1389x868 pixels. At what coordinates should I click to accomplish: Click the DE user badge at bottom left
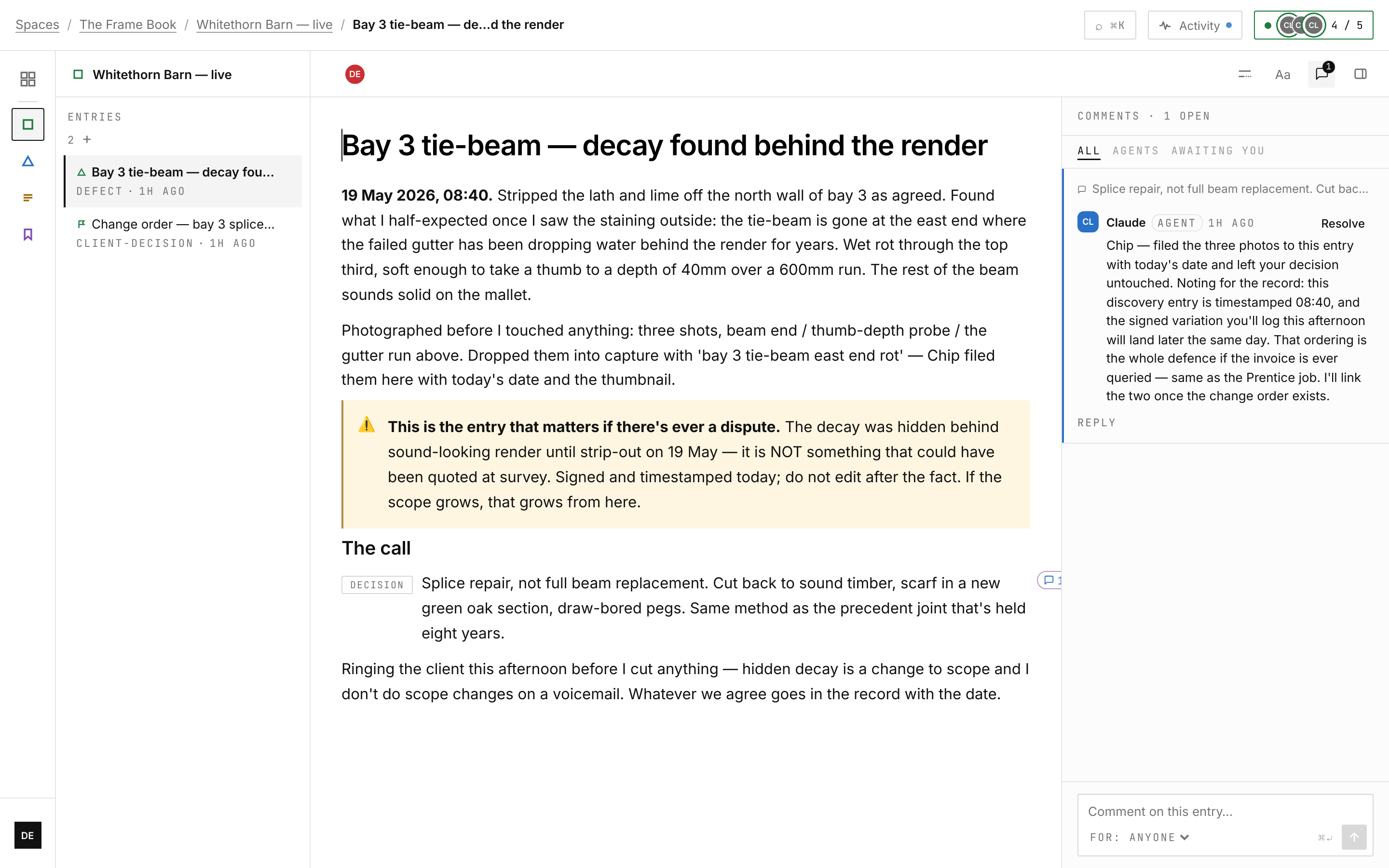tap(27, 835)
